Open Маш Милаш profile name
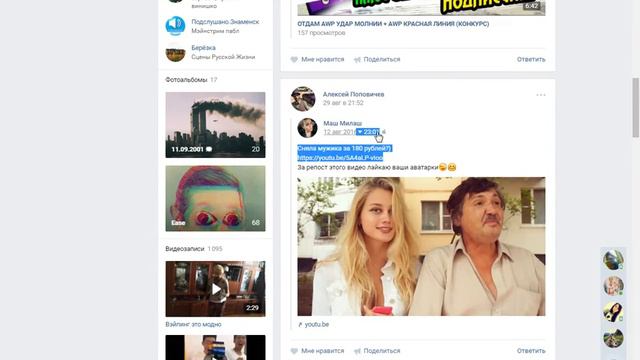Viewport: 640px width, 360px height. 342,123
